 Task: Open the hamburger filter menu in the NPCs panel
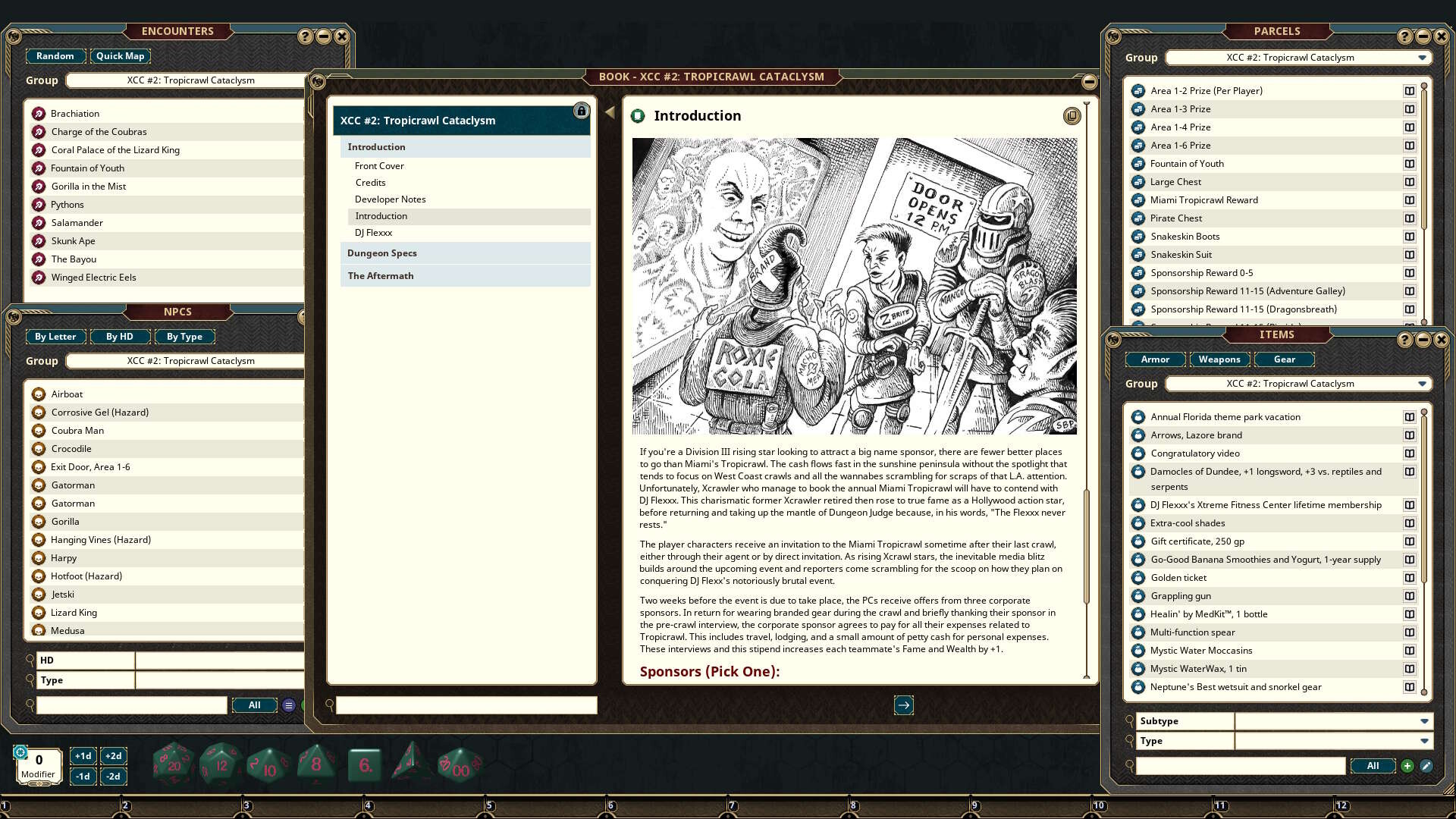[288, 704]
